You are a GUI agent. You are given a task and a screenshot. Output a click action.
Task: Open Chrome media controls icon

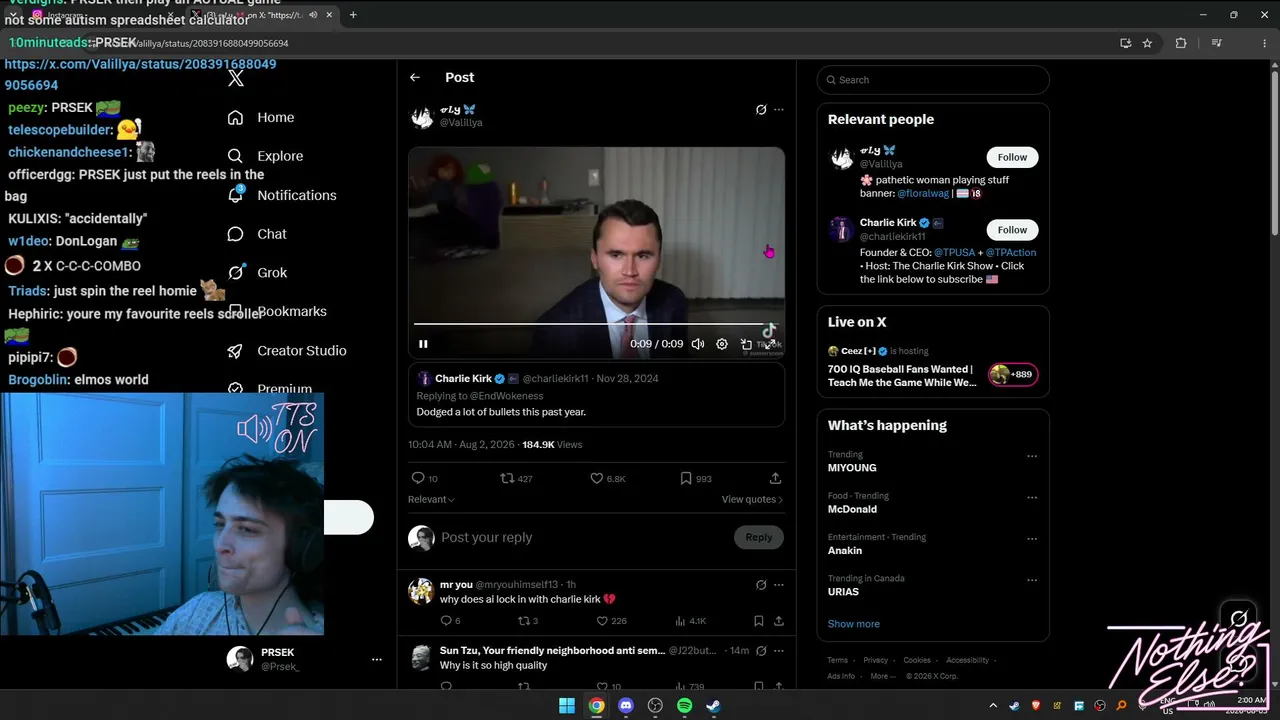point(1217,43)
